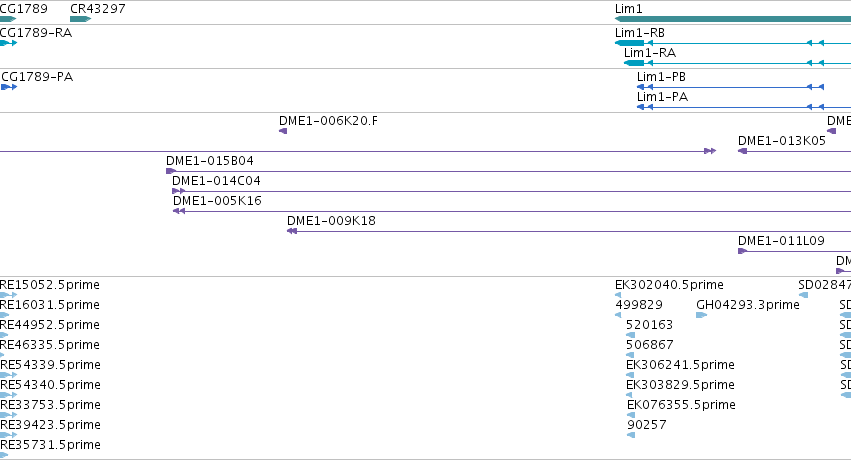851x460 pixels.
Task: Select the RE46335.5prime EST label
Action: (50, 345)
